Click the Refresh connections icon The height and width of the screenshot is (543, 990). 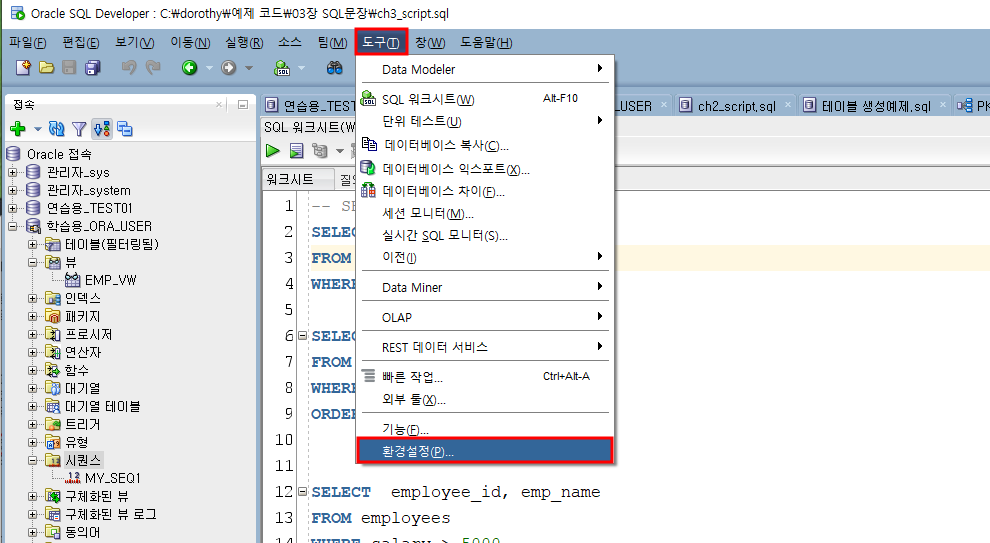tap(57, 129)
